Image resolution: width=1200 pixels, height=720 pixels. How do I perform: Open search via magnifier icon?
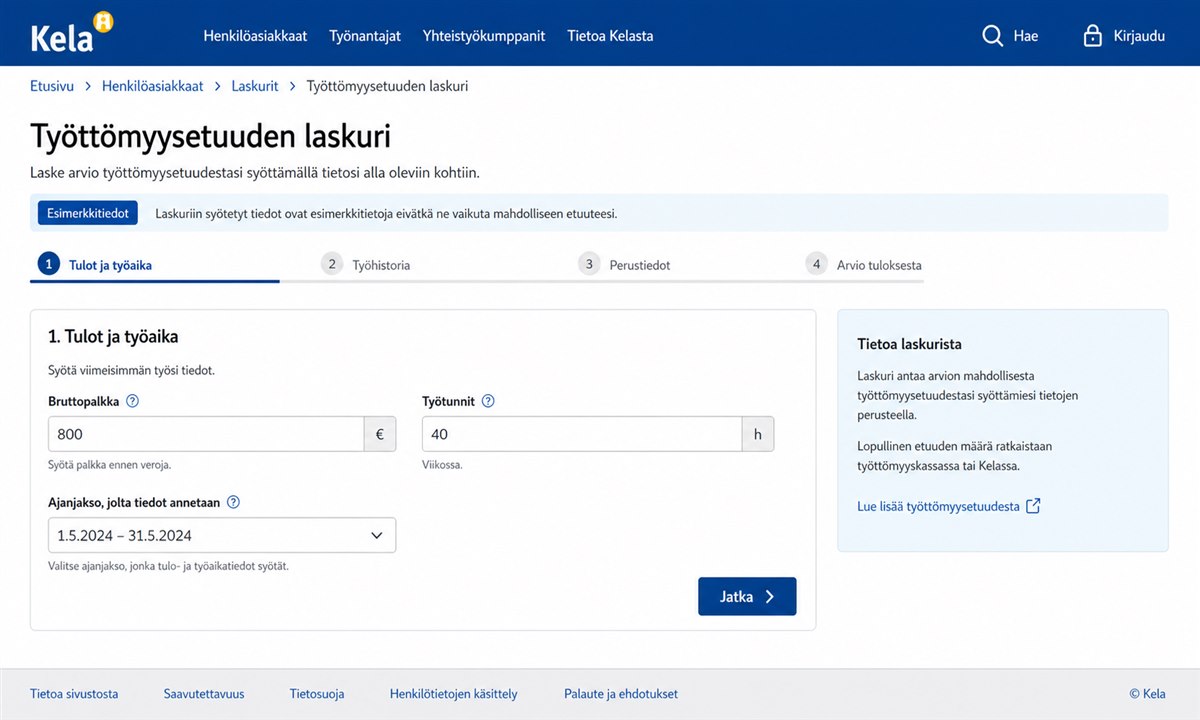[992, 36]
